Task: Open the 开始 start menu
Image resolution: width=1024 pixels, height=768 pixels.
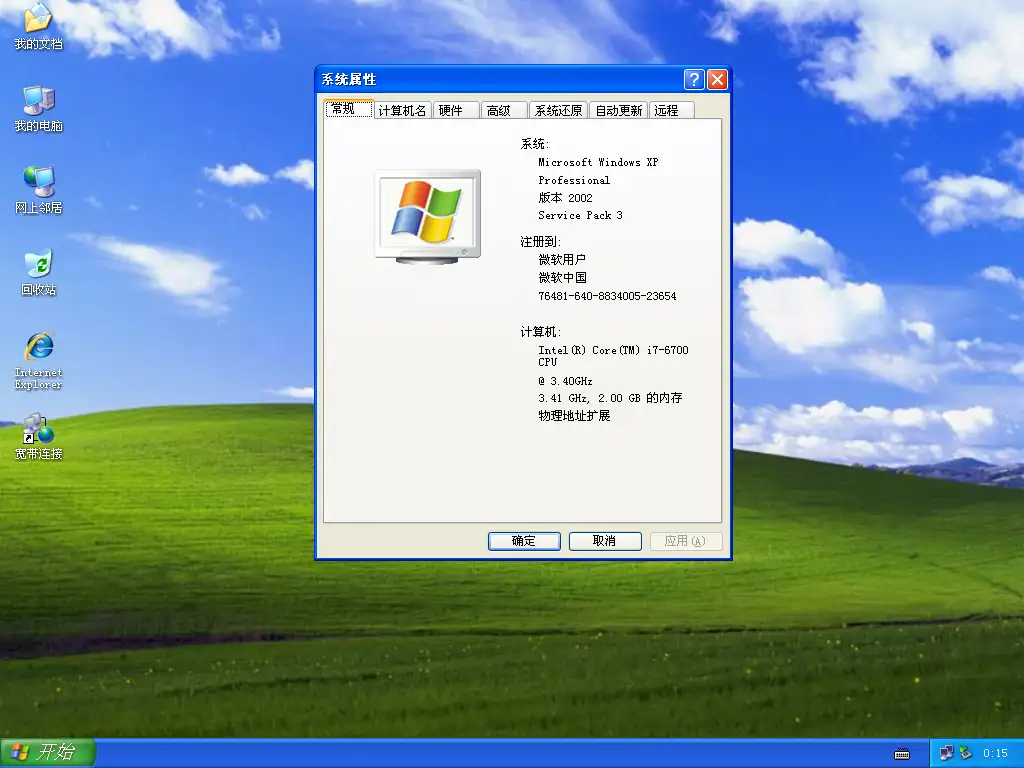Action: coord(48,752)
